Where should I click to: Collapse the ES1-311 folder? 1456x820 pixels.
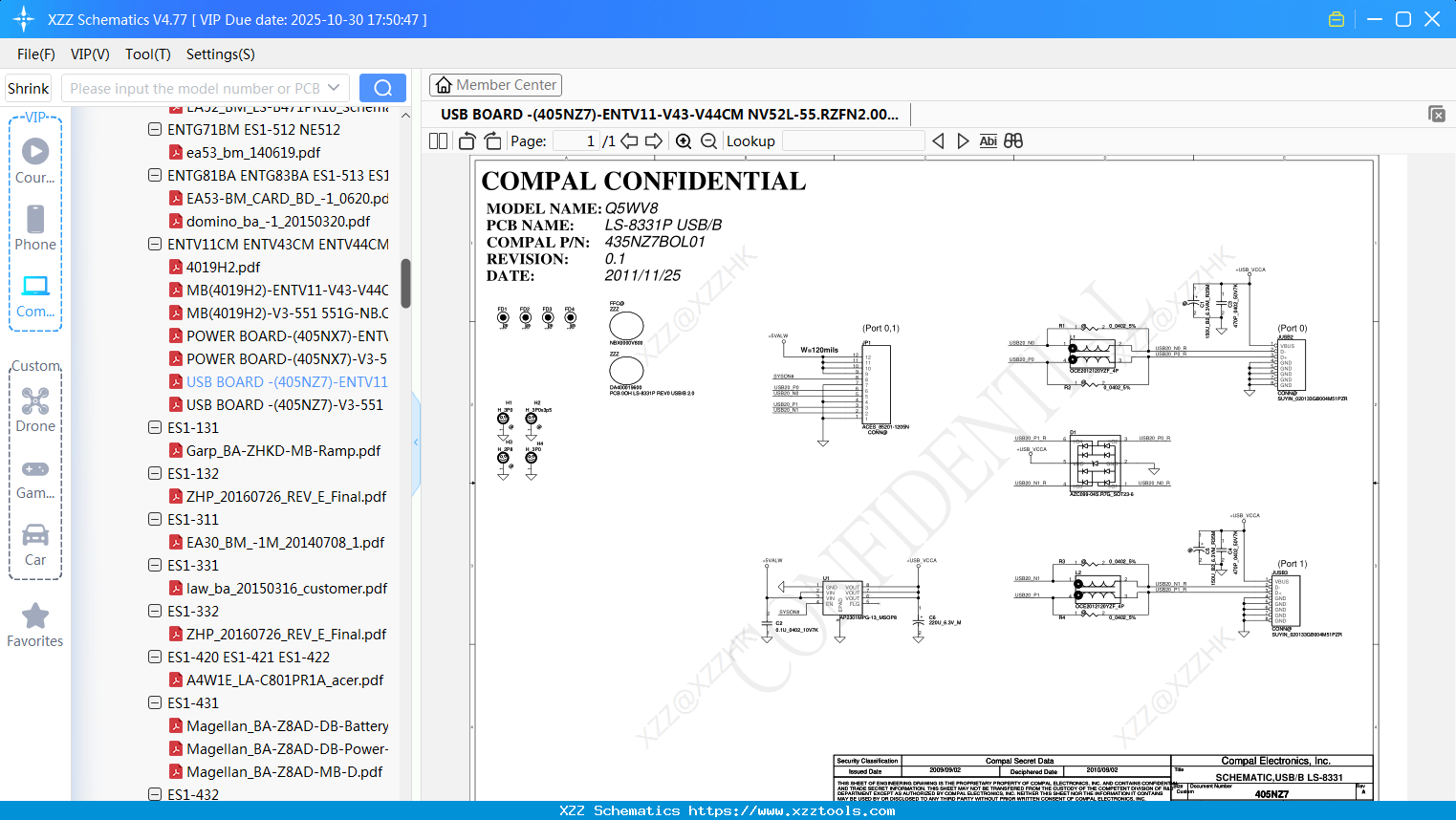155,519
